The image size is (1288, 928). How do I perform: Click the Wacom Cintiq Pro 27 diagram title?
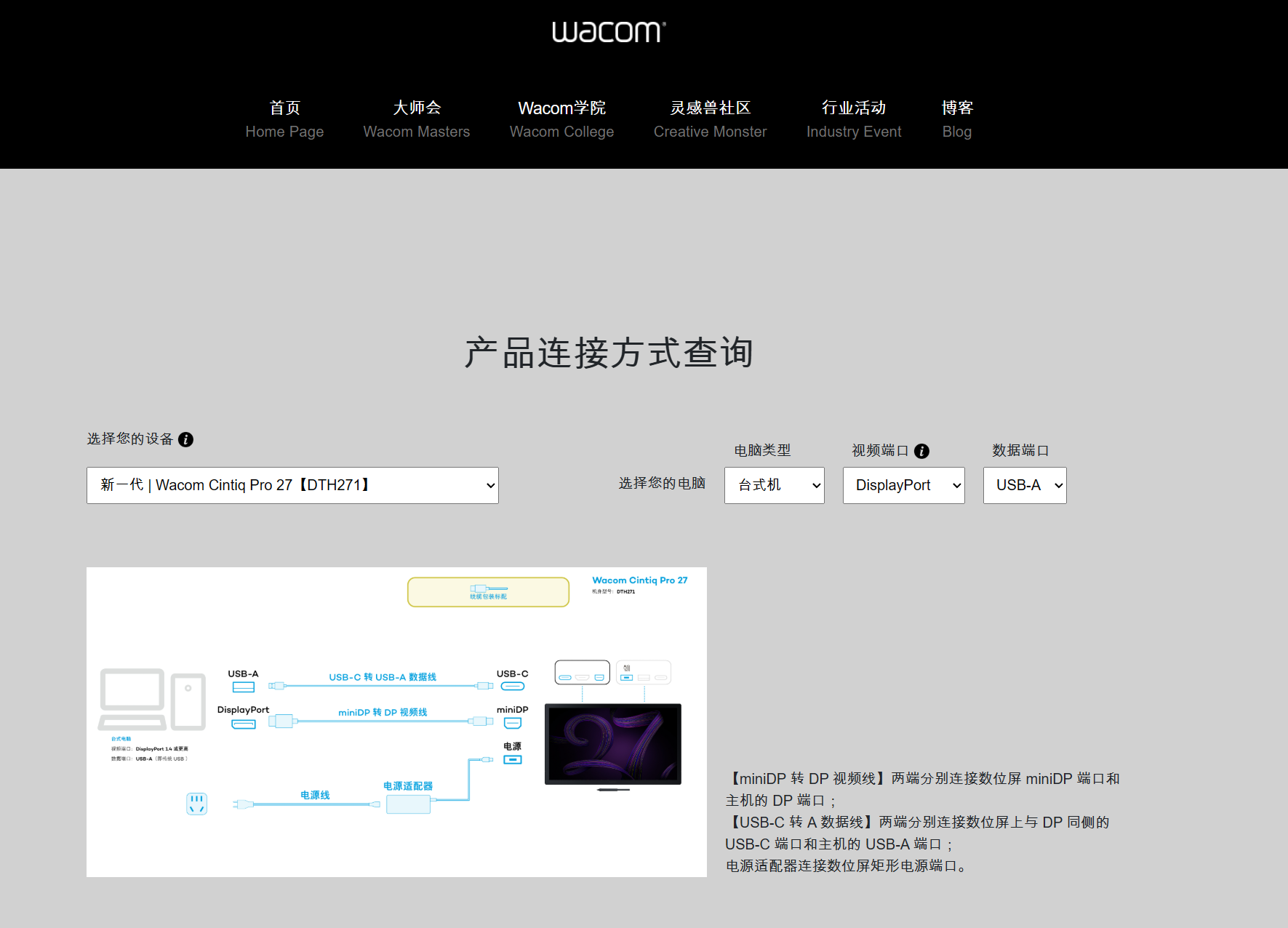pyautogui.click(x=640, y=580)
